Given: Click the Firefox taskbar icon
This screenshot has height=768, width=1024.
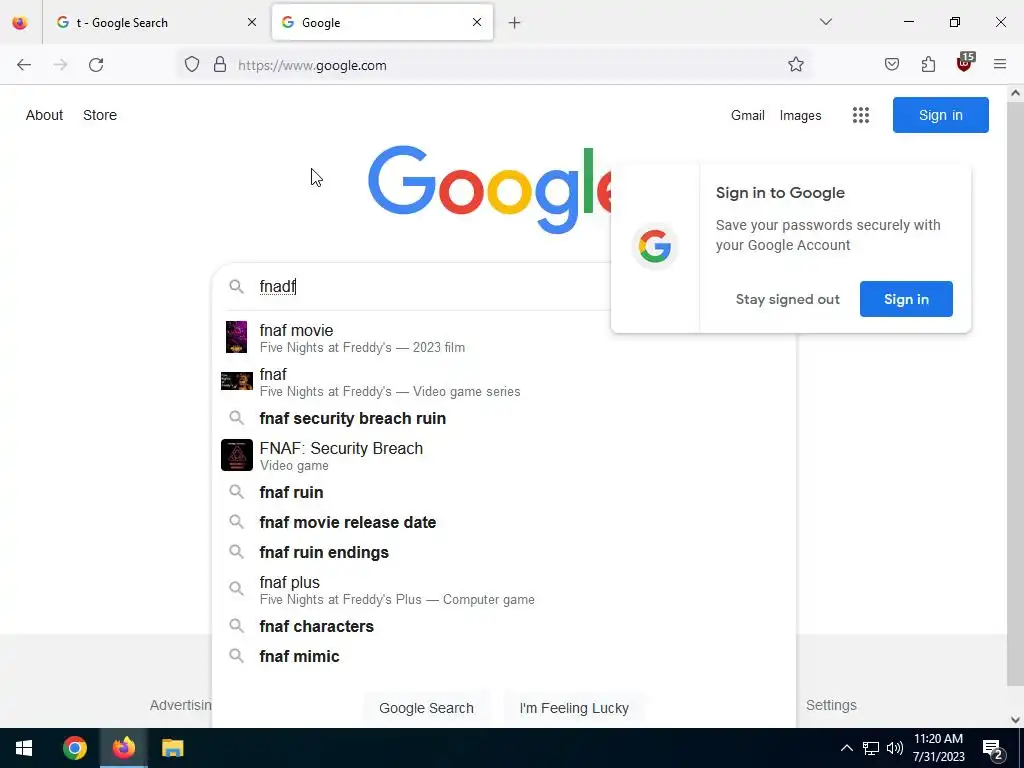Looking at the screenshot, I should [123, 748].
